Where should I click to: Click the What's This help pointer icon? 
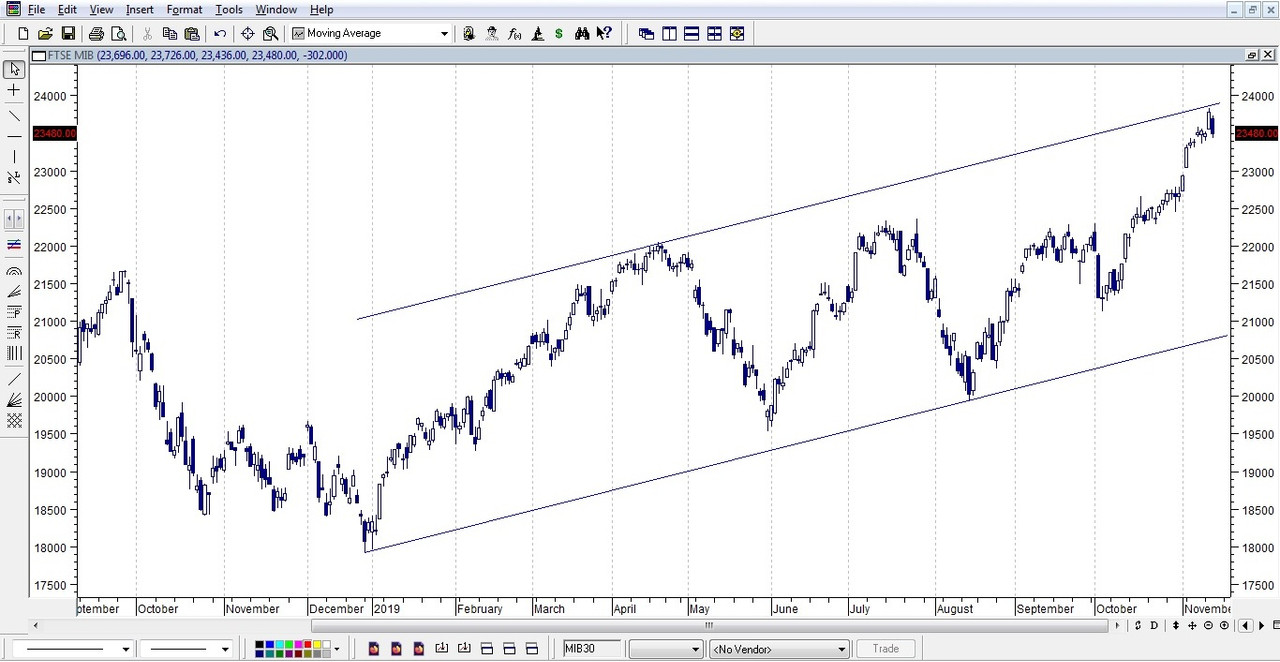coord(603,33)
